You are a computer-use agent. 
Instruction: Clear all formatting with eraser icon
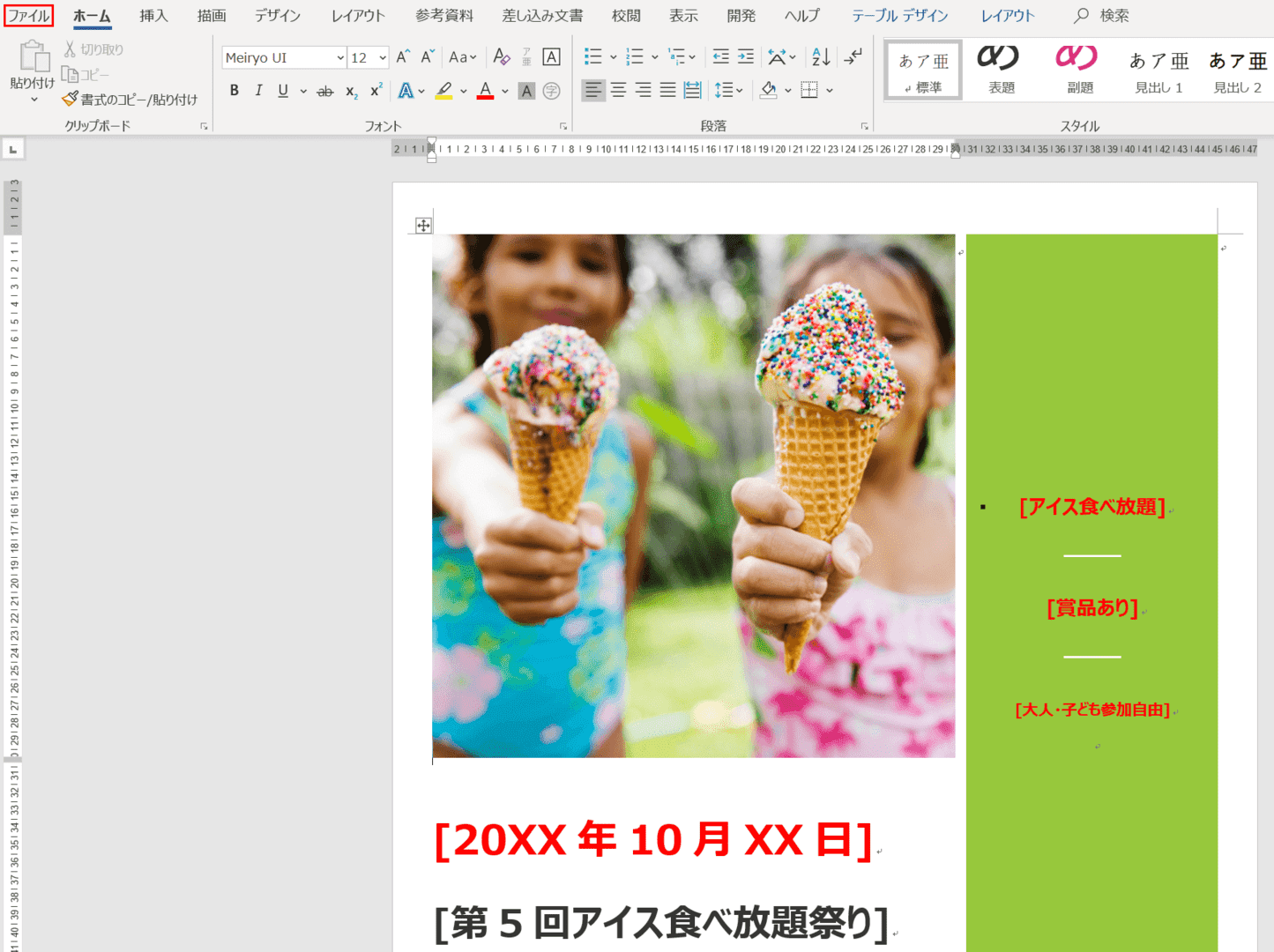pos(502,57)
